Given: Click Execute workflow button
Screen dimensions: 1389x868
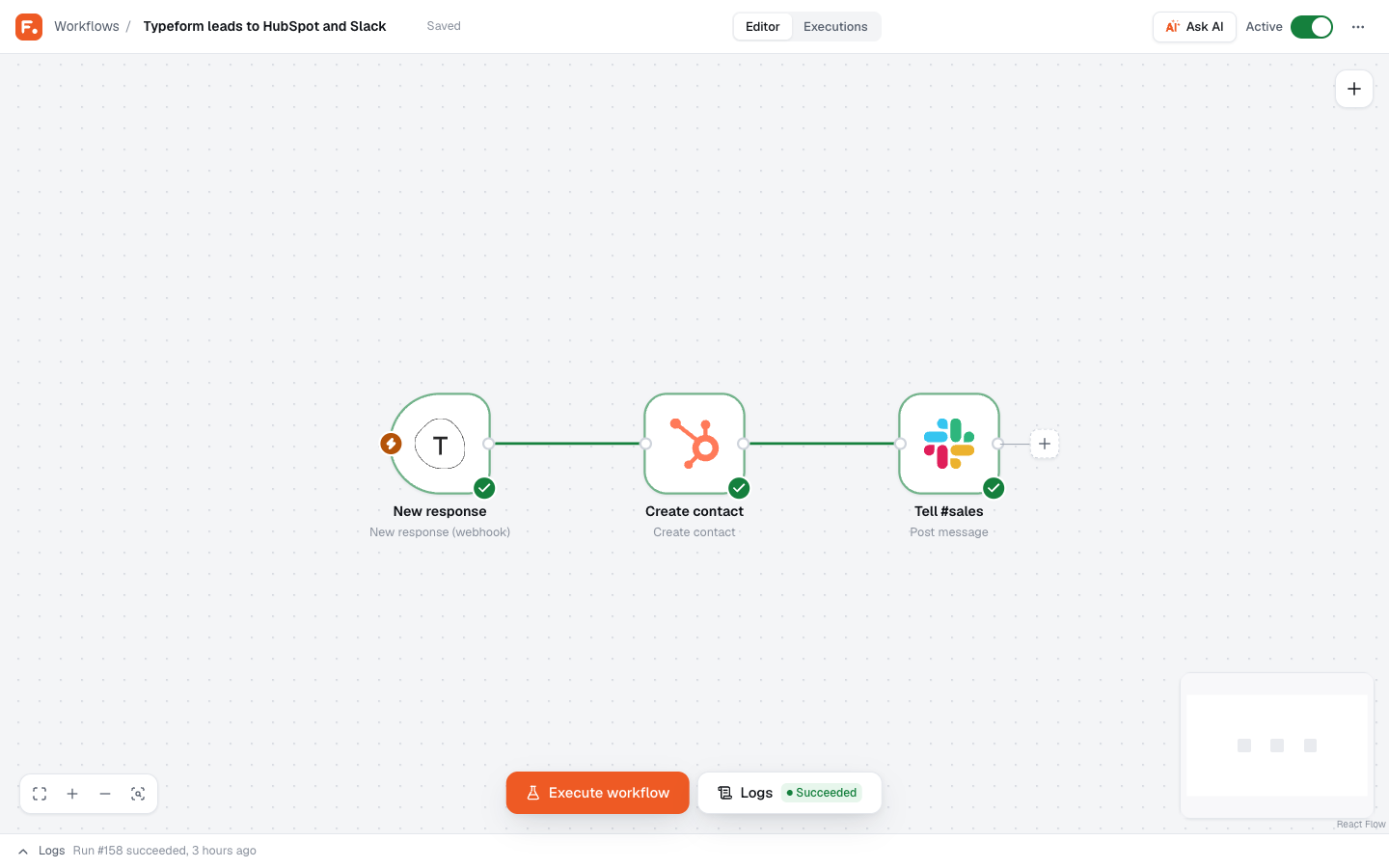Looking at the screenshot, I should point(598,793).
